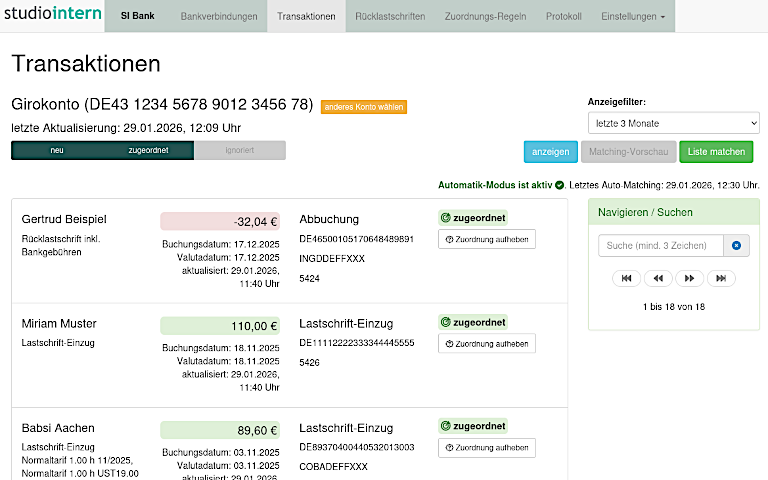Go to previous page of results

[658, 278]
